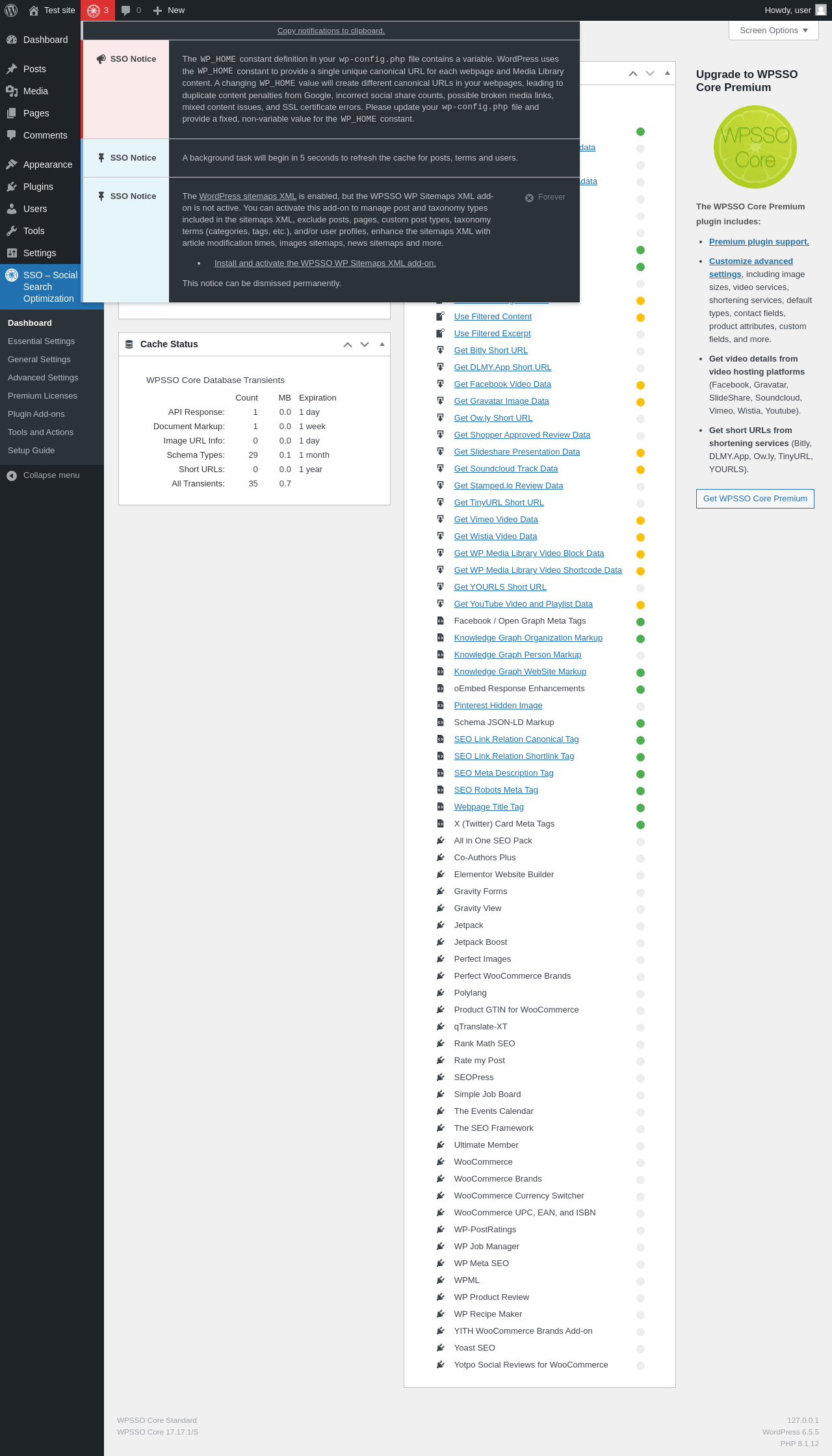Open the WordPress logo menu
The height and width of the screenshot is (1456, 832).
[x=11, y=10]
